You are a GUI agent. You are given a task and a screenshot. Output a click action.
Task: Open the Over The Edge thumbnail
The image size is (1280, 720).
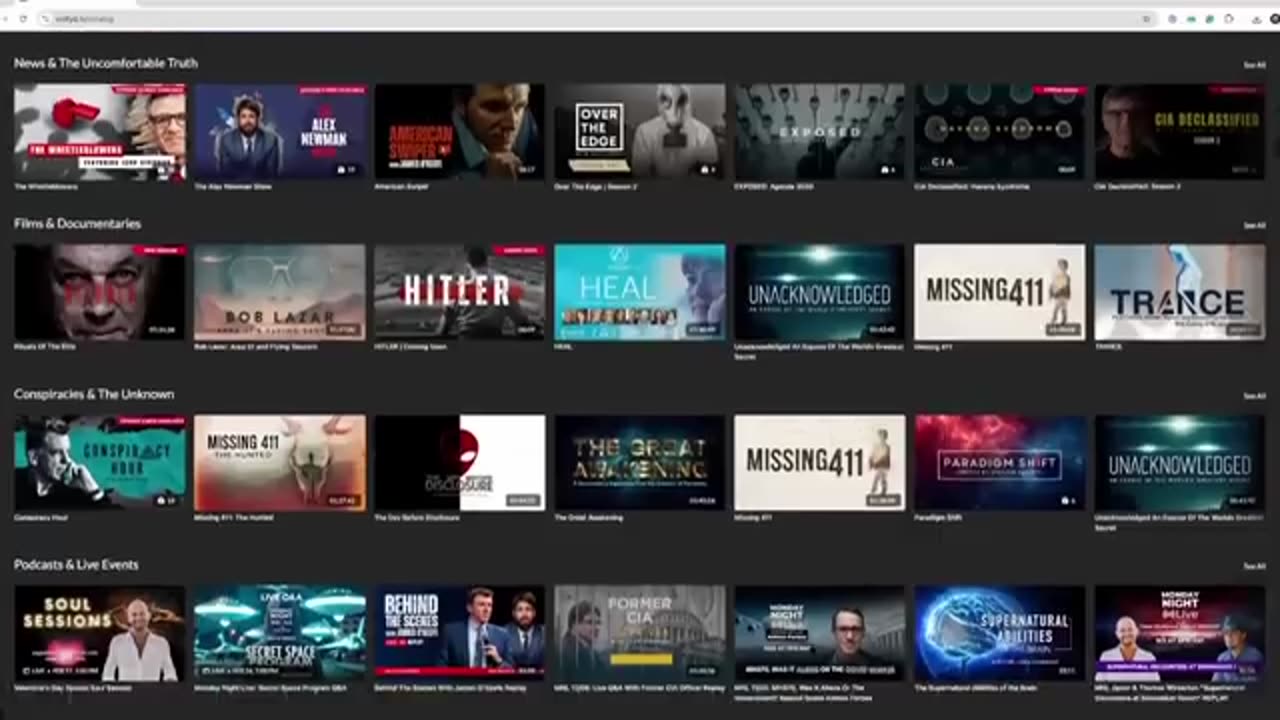pyautogui.click(x=640, y=132)
